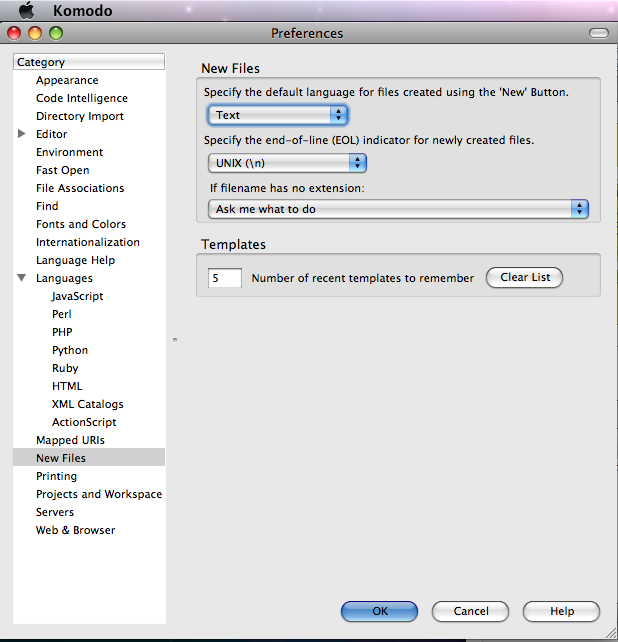Select Code Intelligence in the category list
The width and height of the screenshot is (618, 642).
(x=82, y=98)
